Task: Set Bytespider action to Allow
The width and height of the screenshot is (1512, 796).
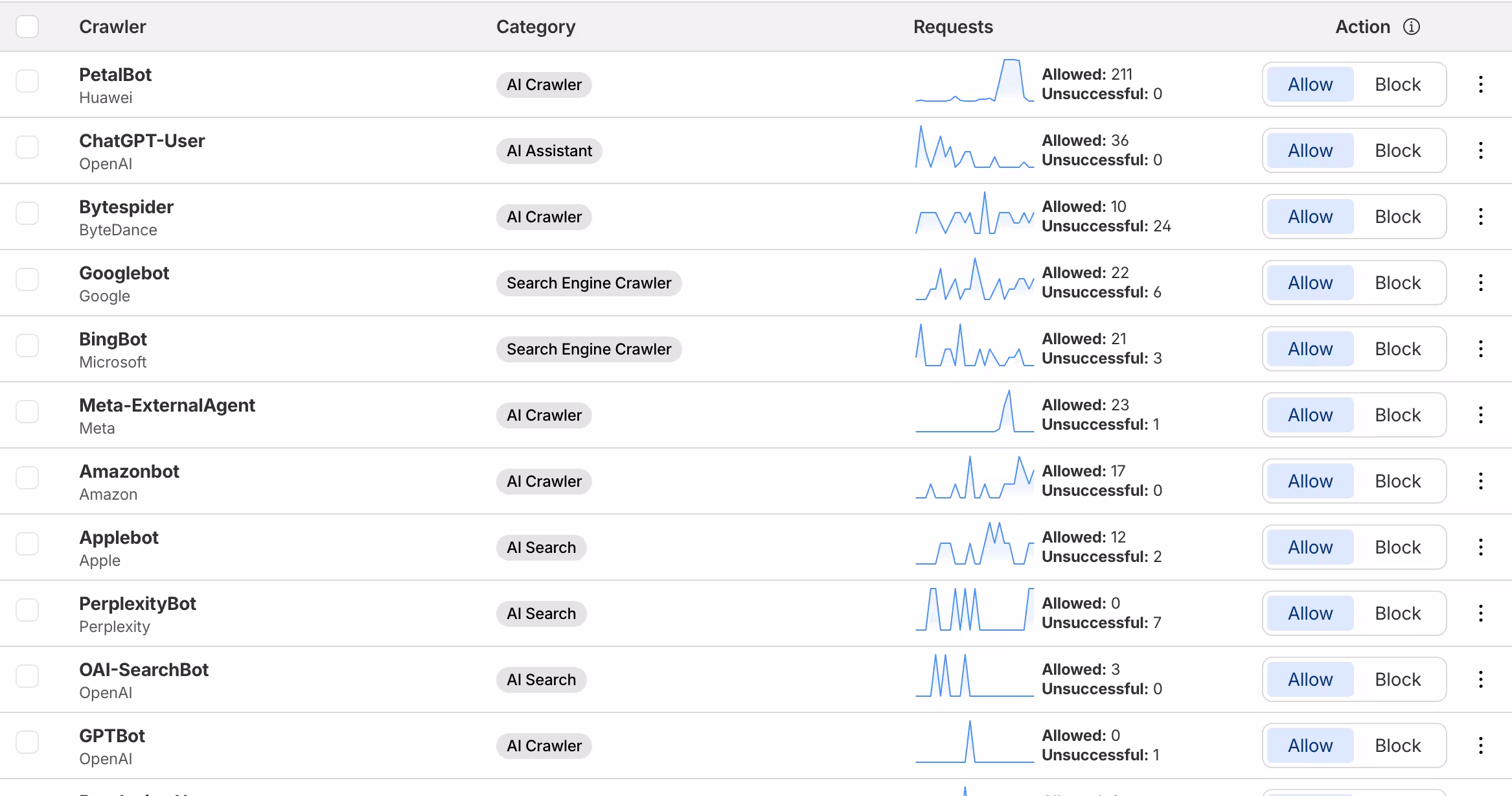Action: click(x=1310, y=217)
